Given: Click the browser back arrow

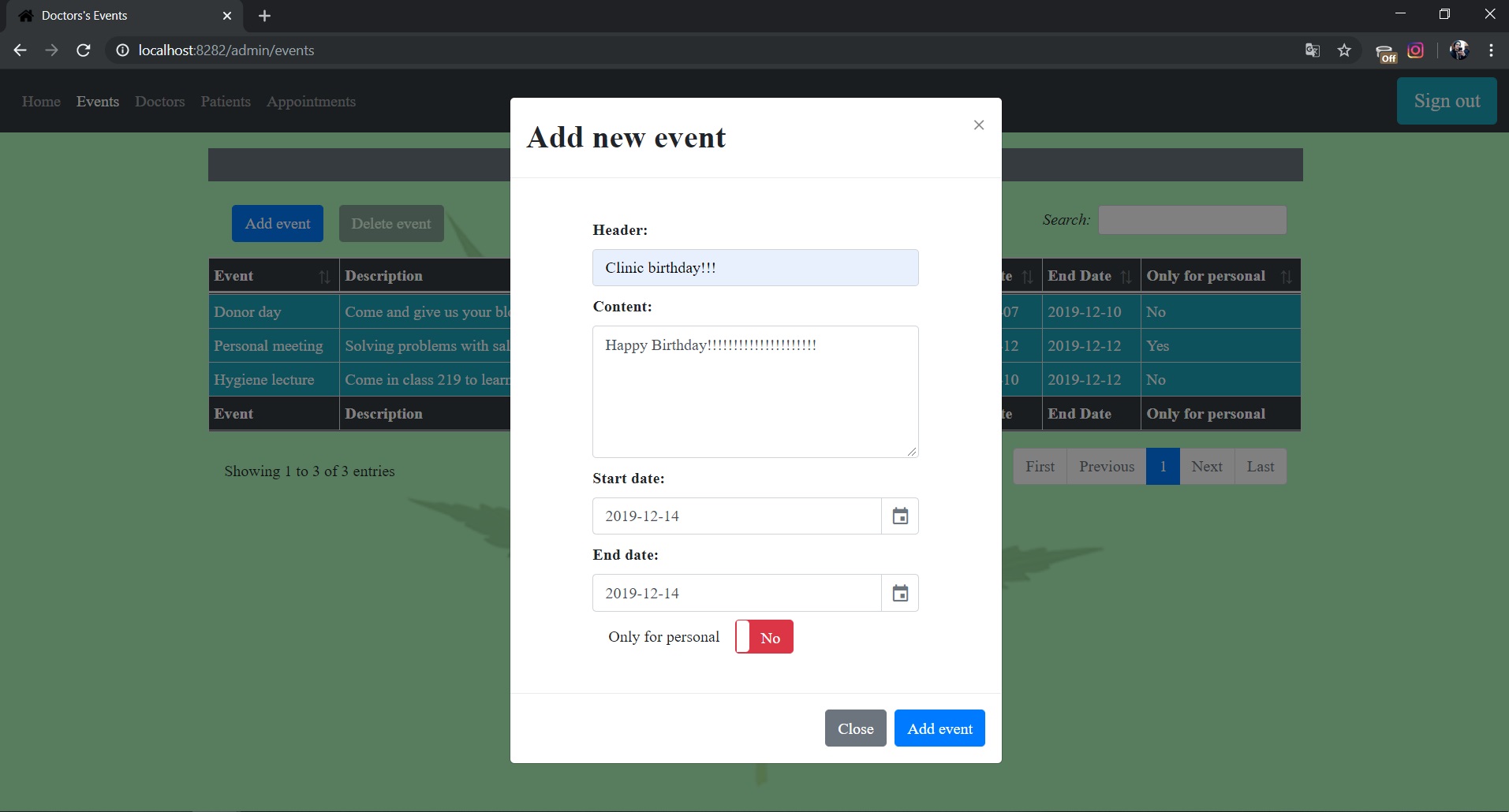Looking at the screenshot, I should tap(21, 50).
